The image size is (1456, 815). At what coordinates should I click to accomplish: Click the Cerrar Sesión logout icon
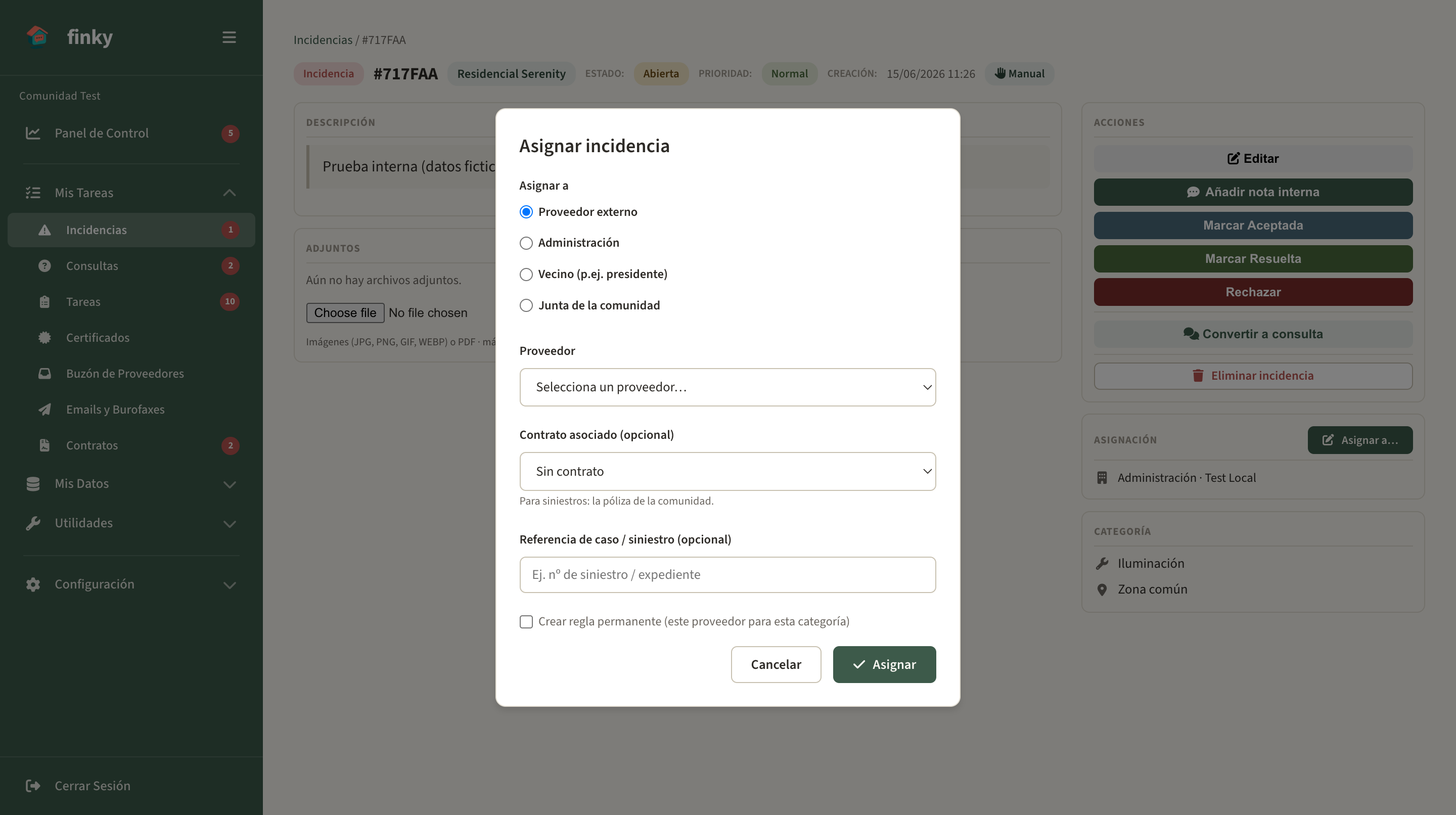pos(33,786)
